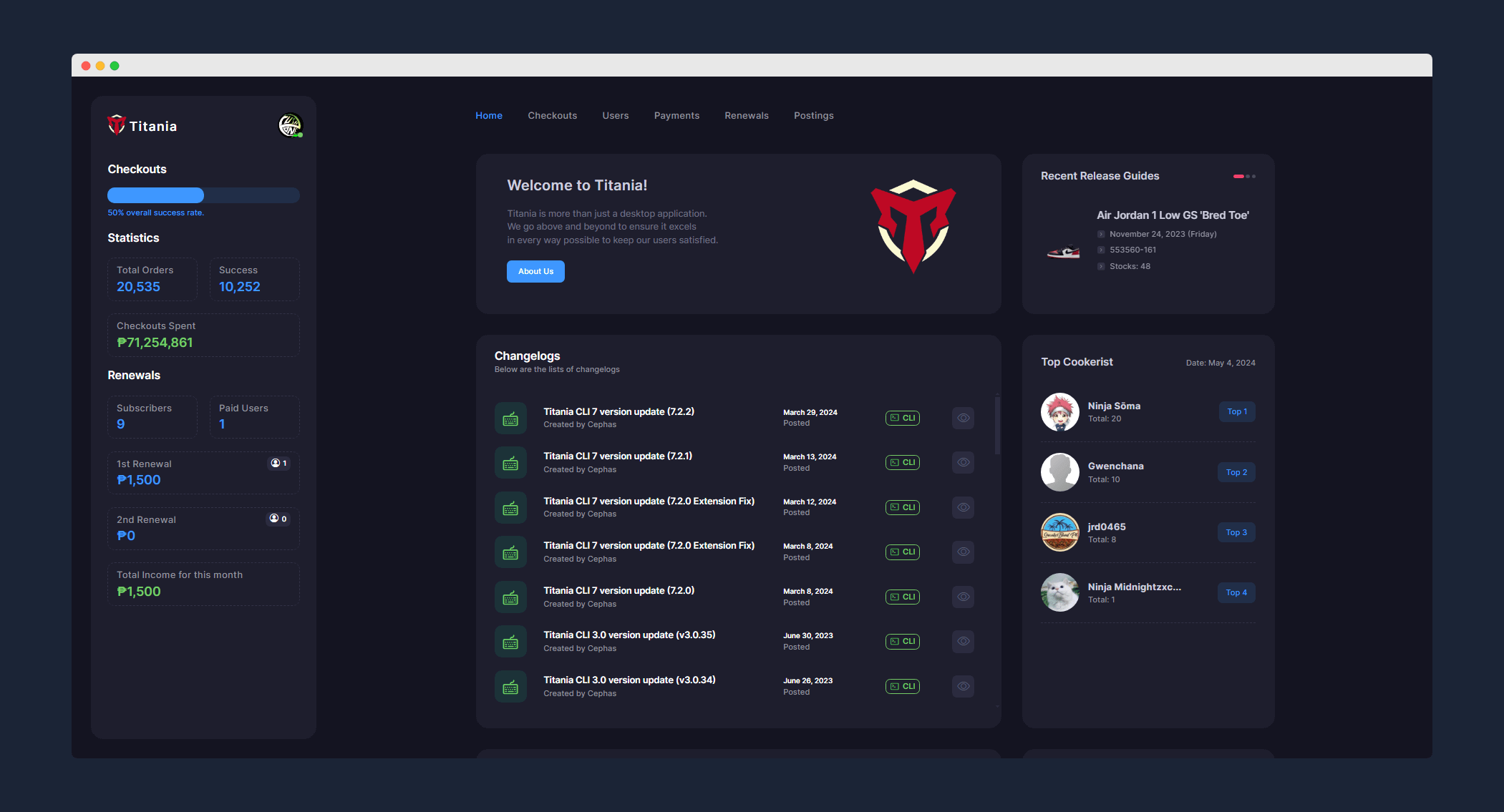The image size is (1504, 812).
Task: Open the Postings tab
Action: click(813, 115)
